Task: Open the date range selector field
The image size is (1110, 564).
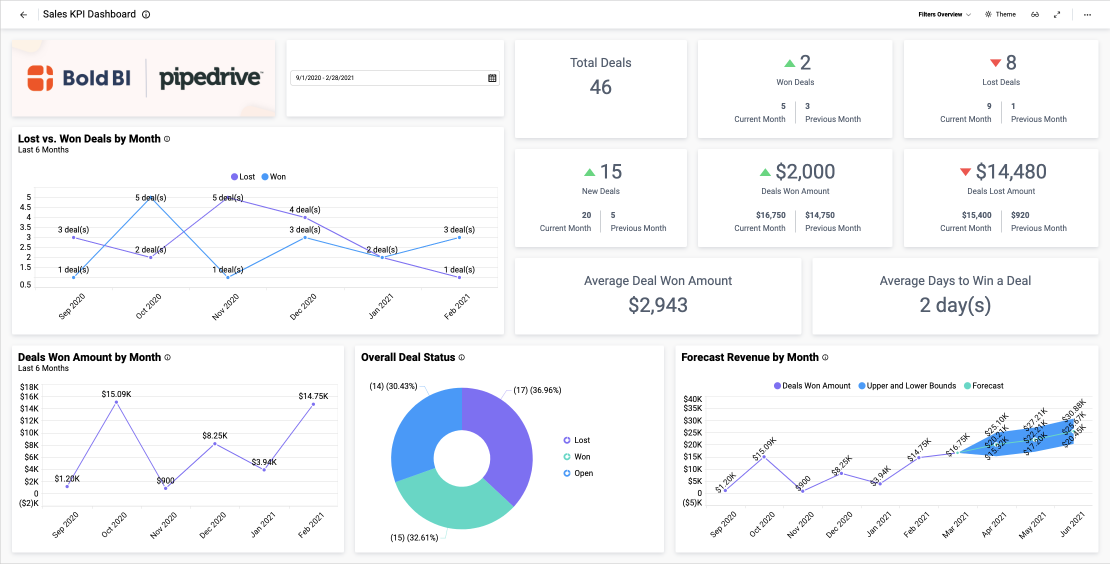Action: [x=388, y=78]
